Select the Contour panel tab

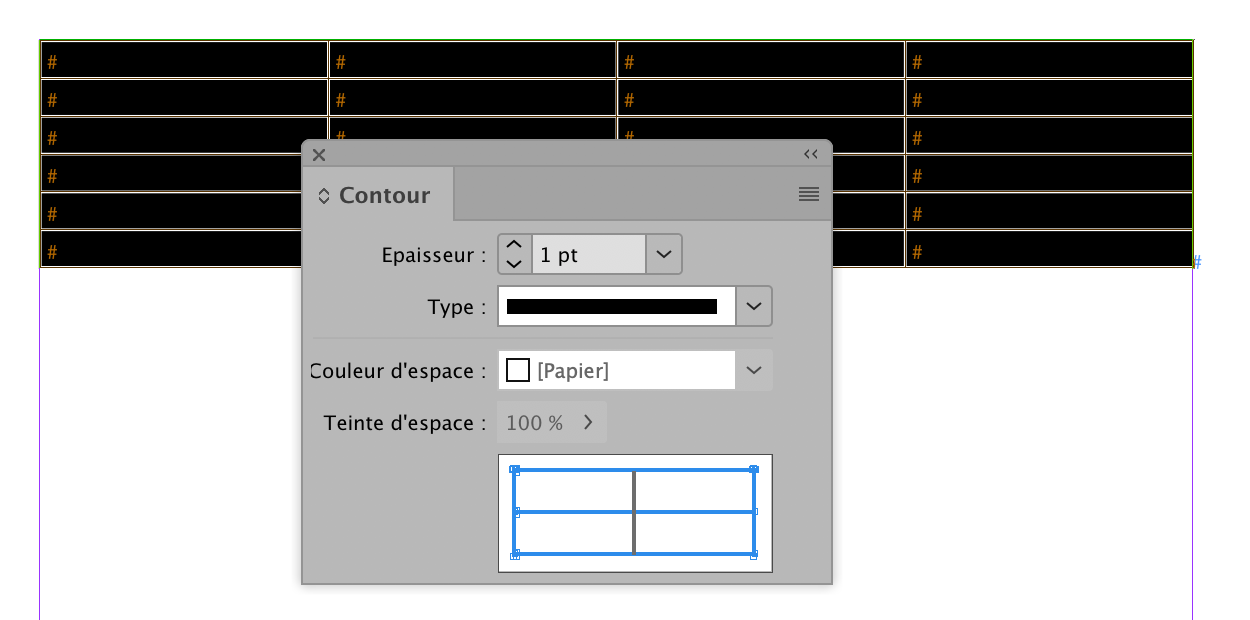pyautogui.click(x=385, y=195)
